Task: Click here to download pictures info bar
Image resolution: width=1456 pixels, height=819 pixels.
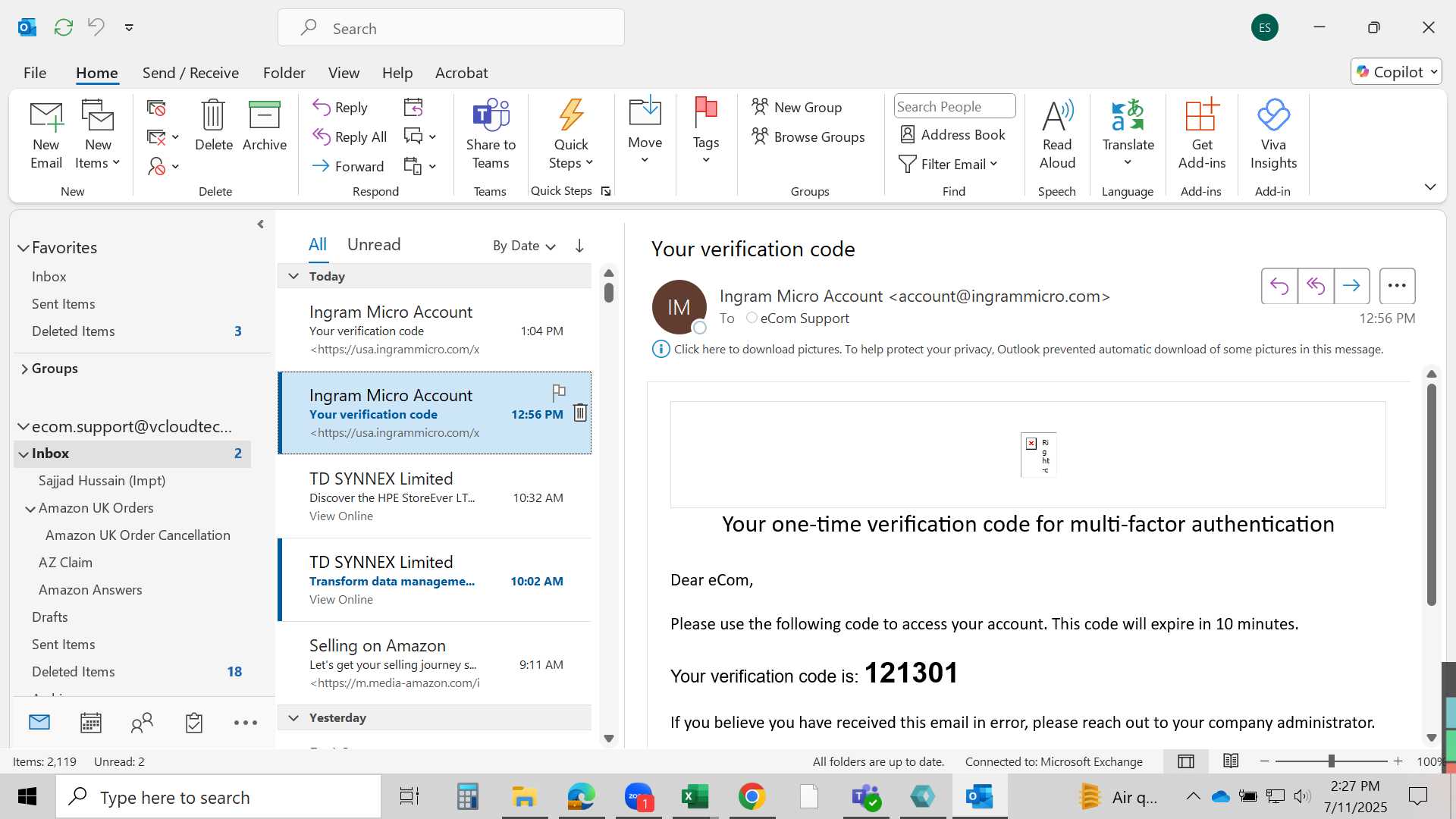Action: tap(1028, 350)
